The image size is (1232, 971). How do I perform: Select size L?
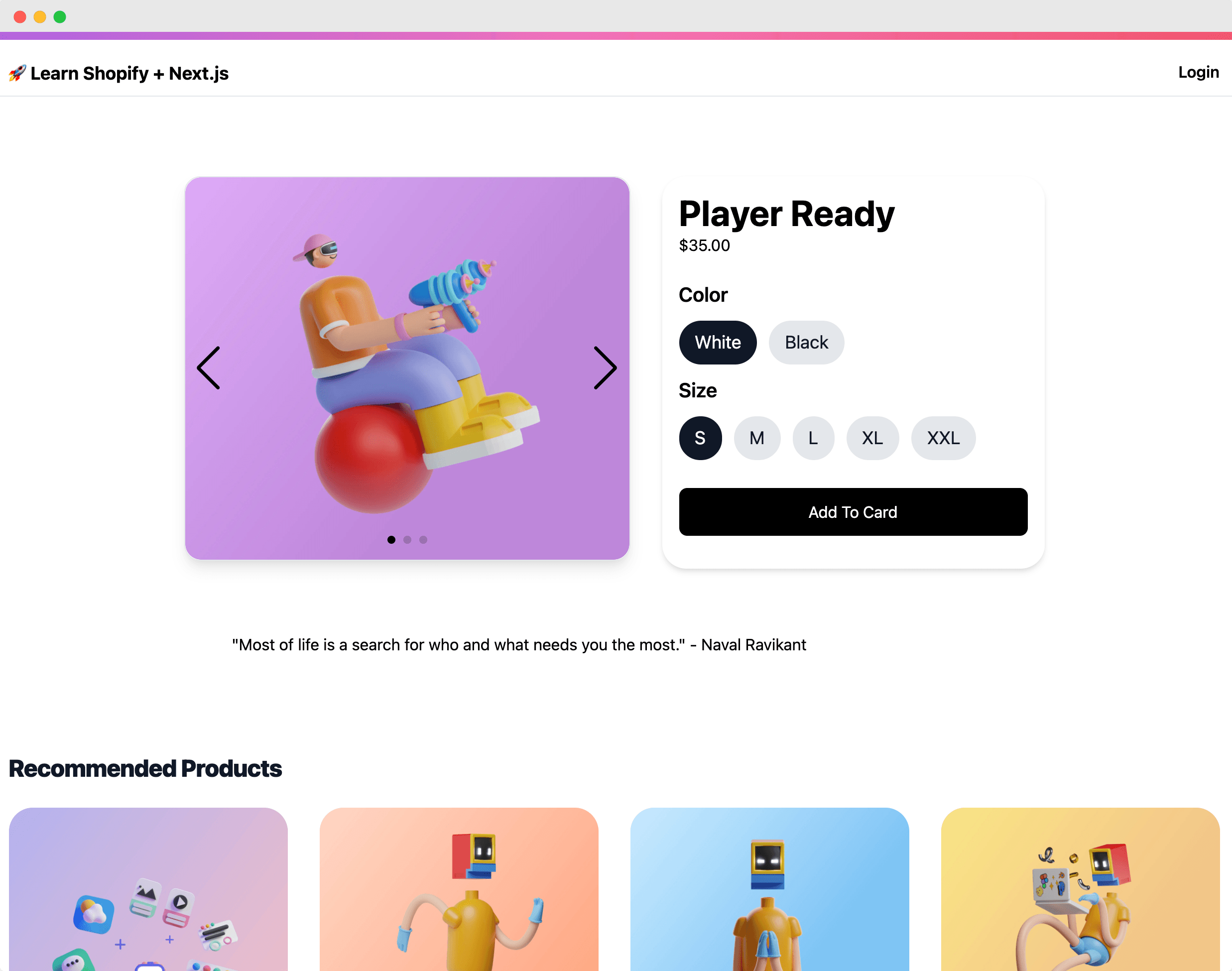click(x=813, y=438)
